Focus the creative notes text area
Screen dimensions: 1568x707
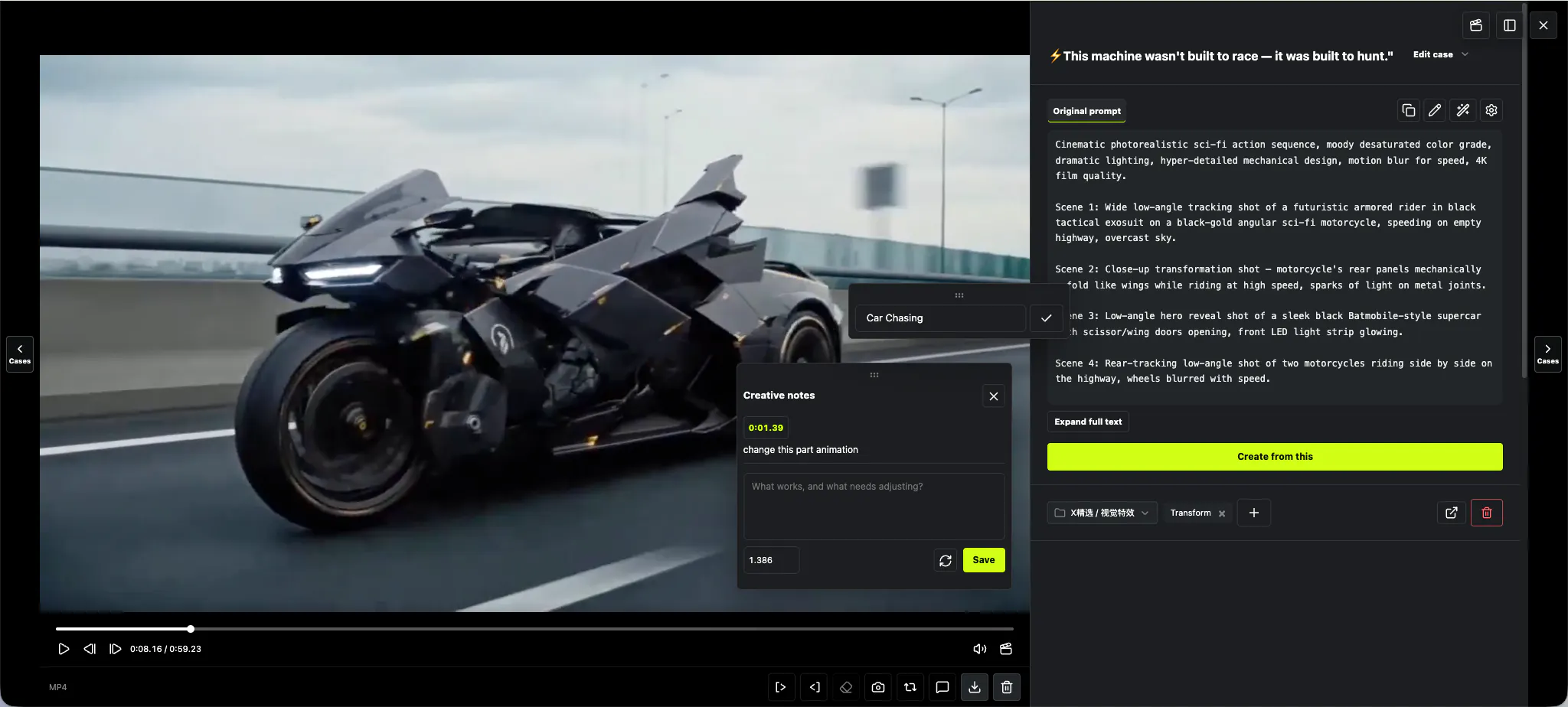pyautogui.click(x=874, y=507)
